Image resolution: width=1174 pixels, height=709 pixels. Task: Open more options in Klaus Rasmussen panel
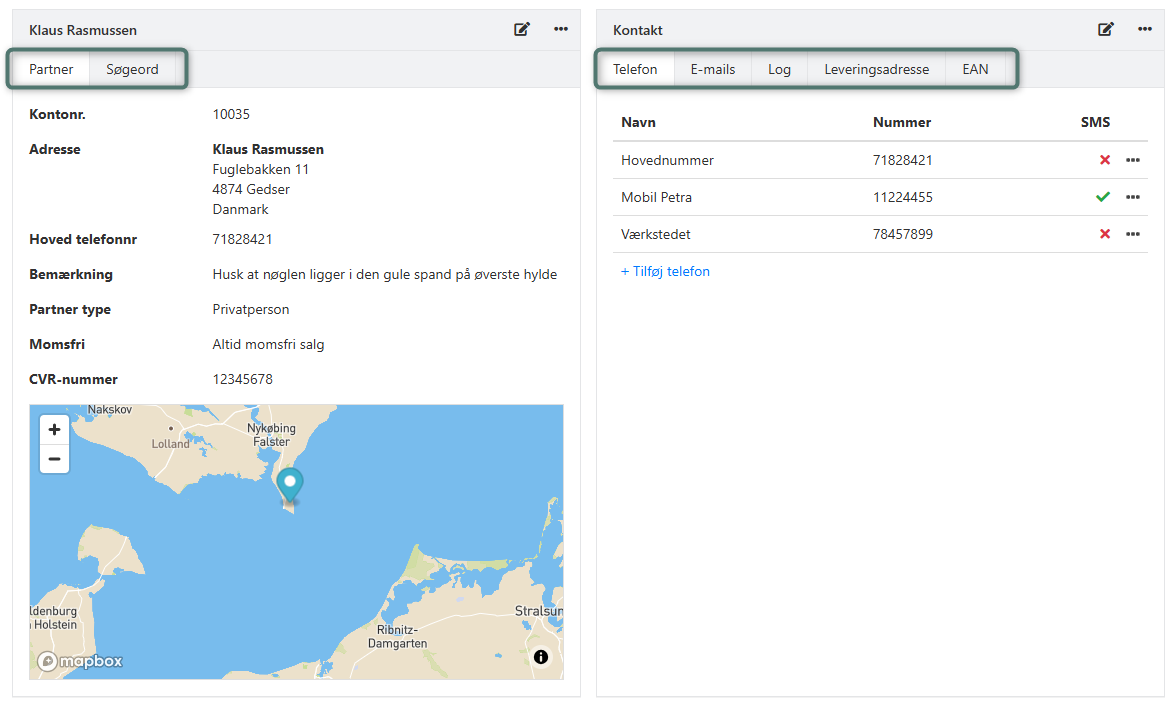pos(561,30)
